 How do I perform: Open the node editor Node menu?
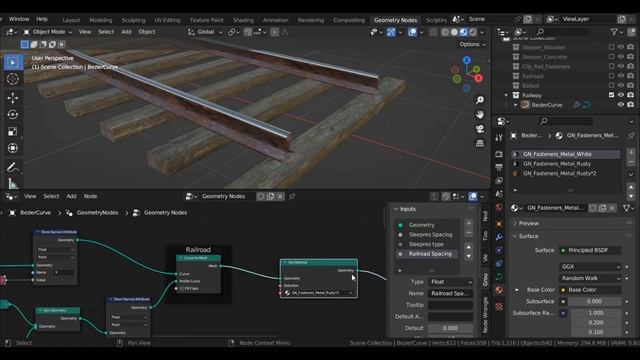tap(90, 196)
